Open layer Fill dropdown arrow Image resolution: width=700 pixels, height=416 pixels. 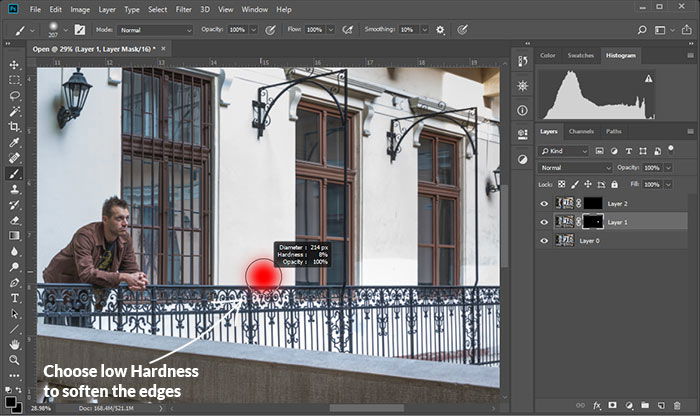pyautogui.click(x=668, y=184)
